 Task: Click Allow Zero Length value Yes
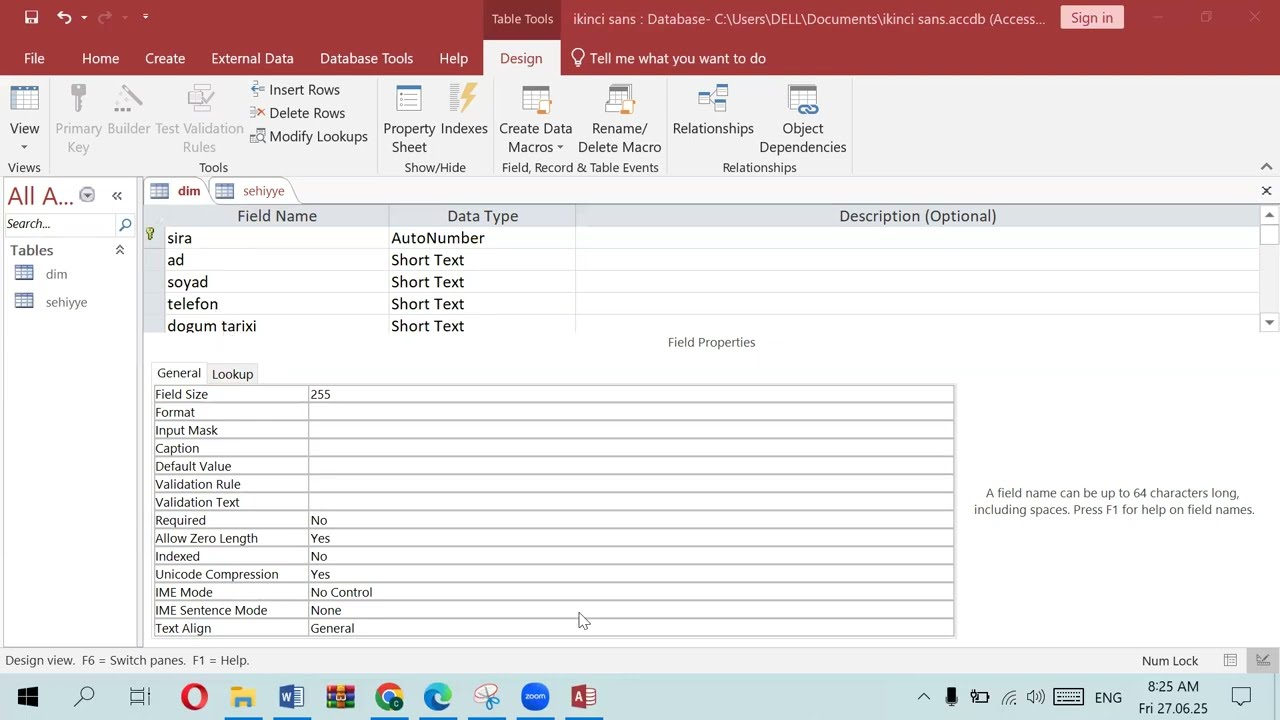tap(630, 538)
